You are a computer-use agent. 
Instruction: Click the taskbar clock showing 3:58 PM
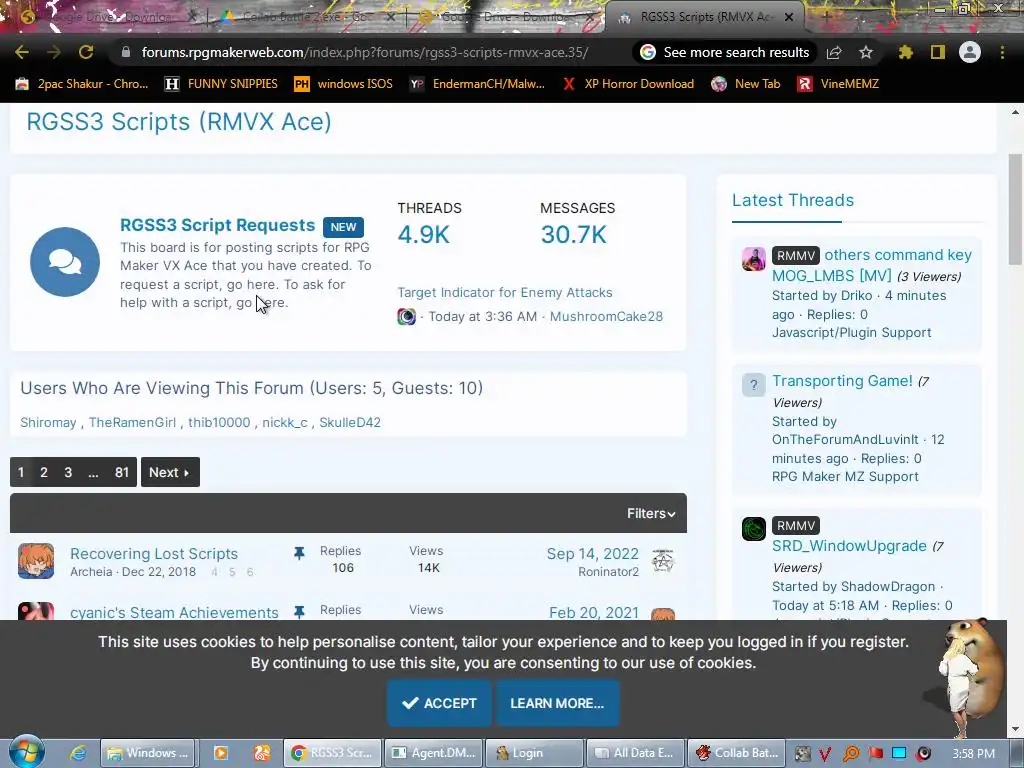(973, 754)
